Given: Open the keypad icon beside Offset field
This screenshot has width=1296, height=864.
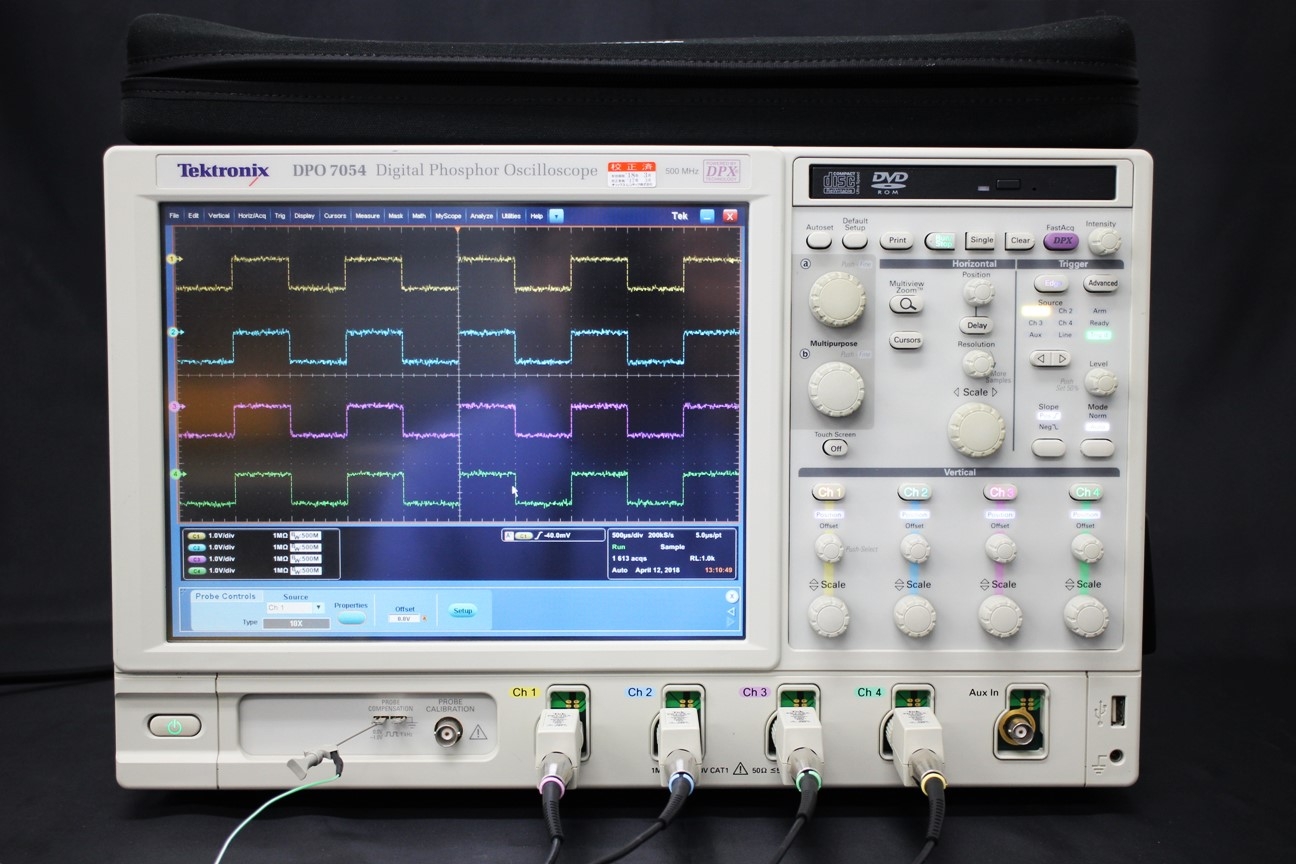Looking at the screenshot, I should coord(424,619).
